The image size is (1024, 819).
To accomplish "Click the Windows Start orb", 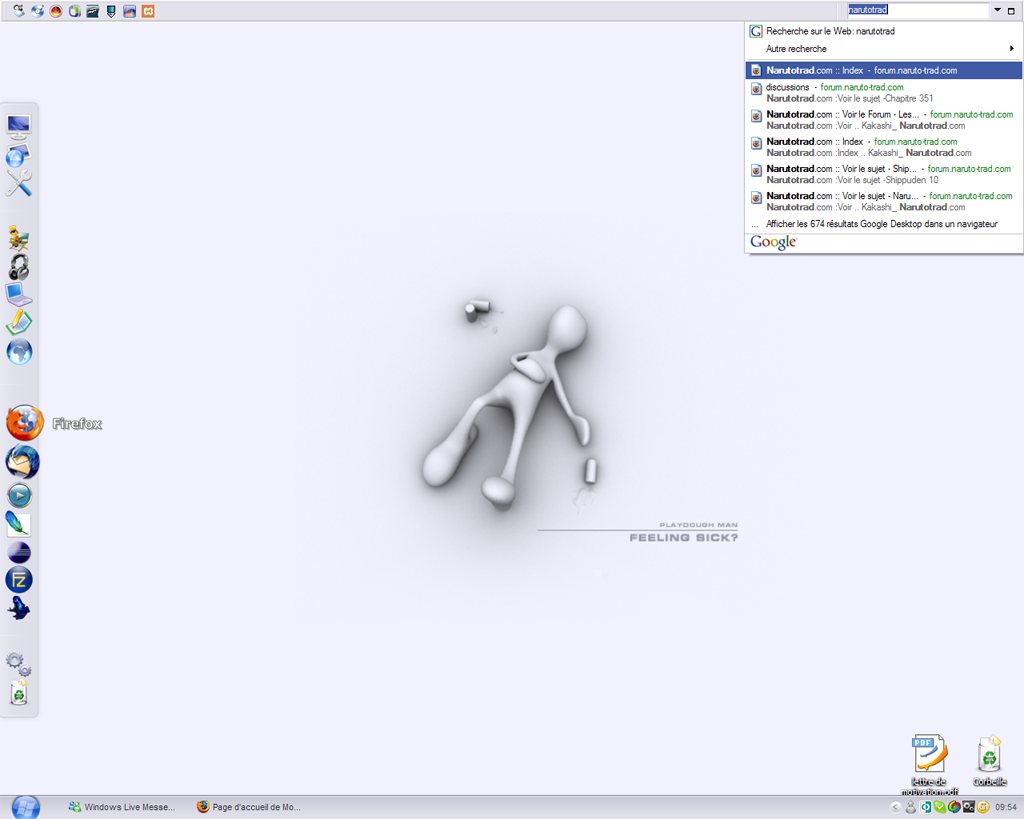I will click(x=26, y=807).
